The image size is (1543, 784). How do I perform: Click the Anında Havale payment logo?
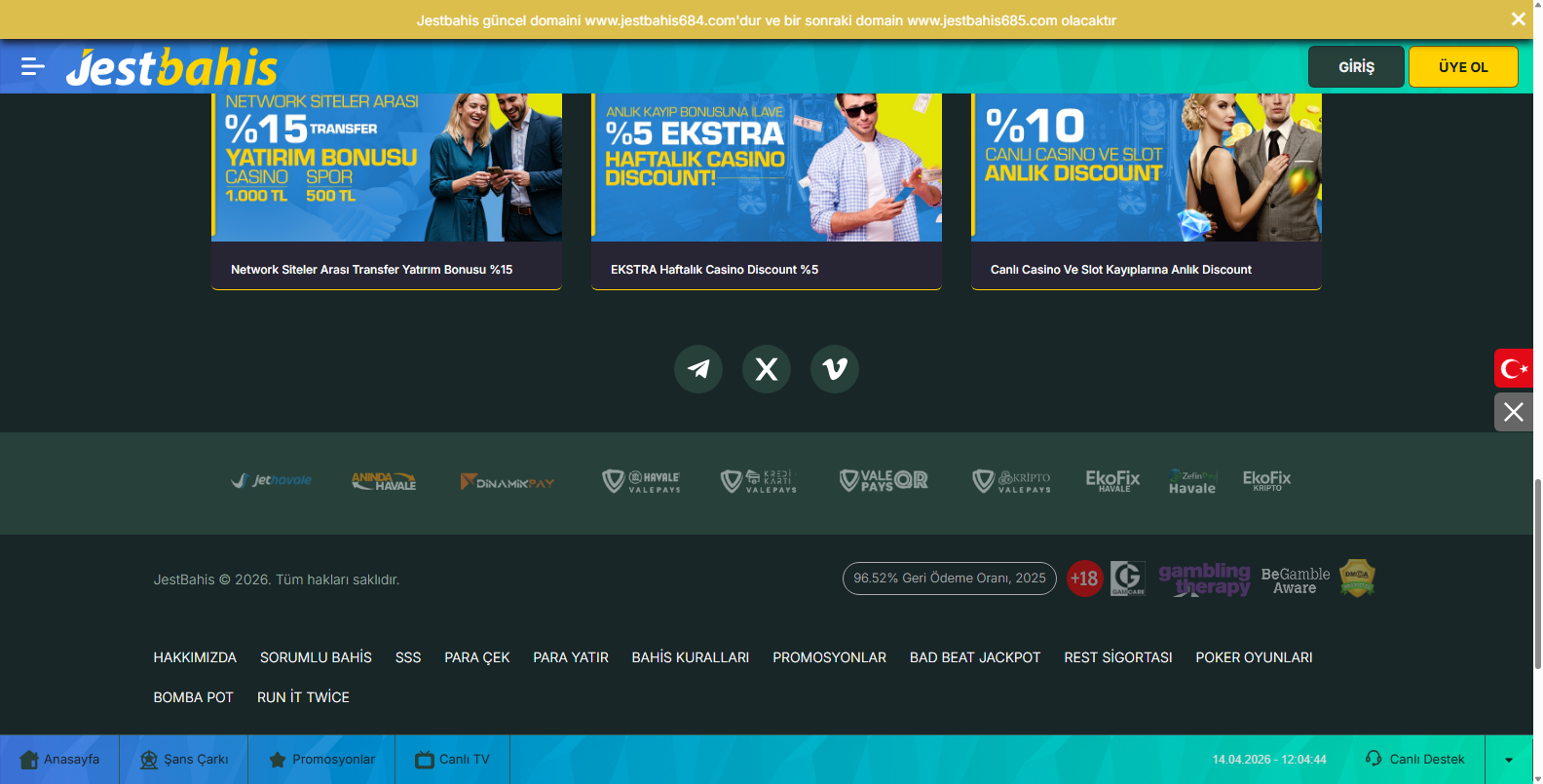click(384, 481)
